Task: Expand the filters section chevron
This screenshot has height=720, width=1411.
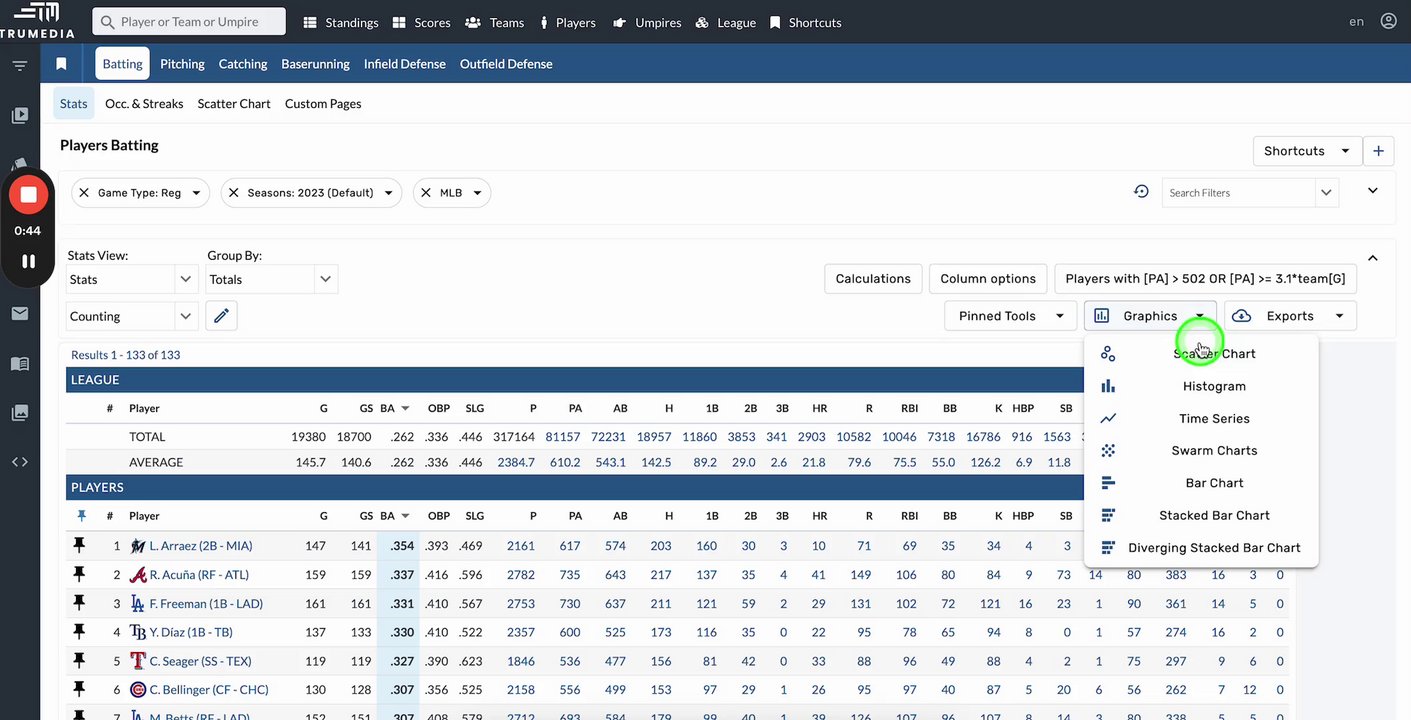Action: [x=1373, y=190]
